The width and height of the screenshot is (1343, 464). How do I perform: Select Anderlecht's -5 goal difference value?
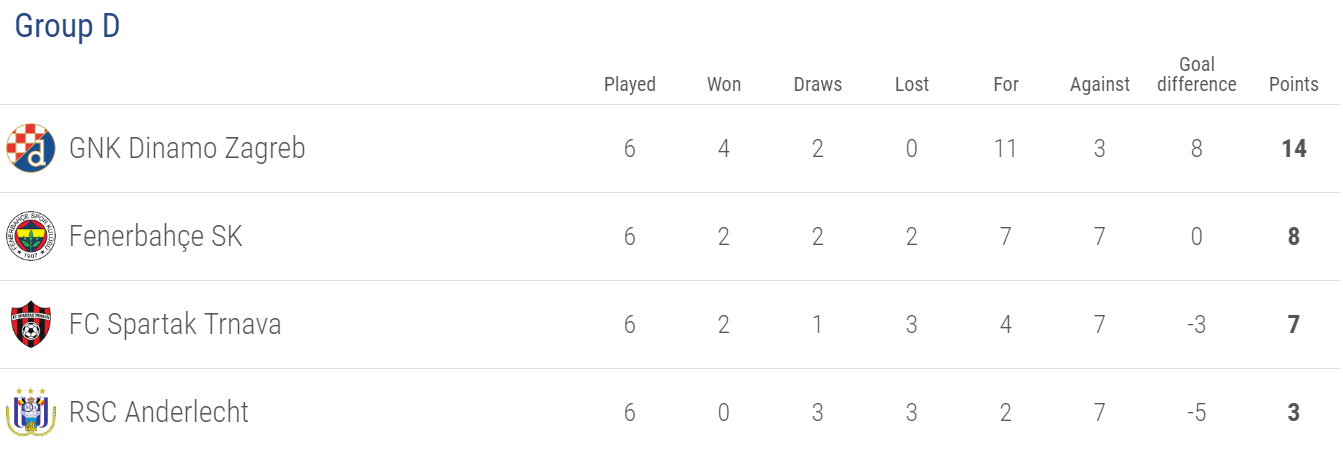click(x=1197, y=413)
